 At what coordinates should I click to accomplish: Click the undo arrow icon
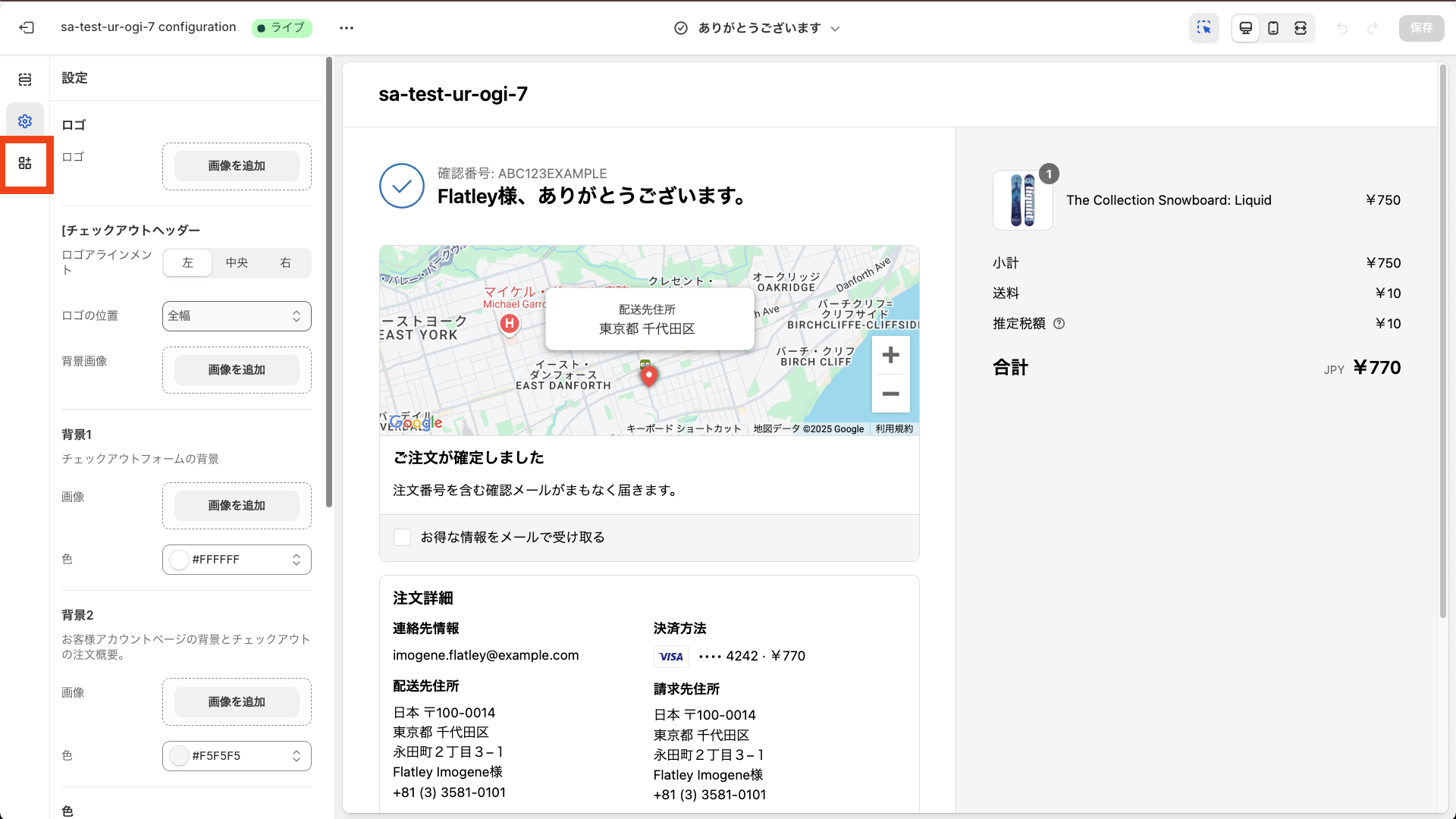pyautogui.click(x=1343, y=28)
